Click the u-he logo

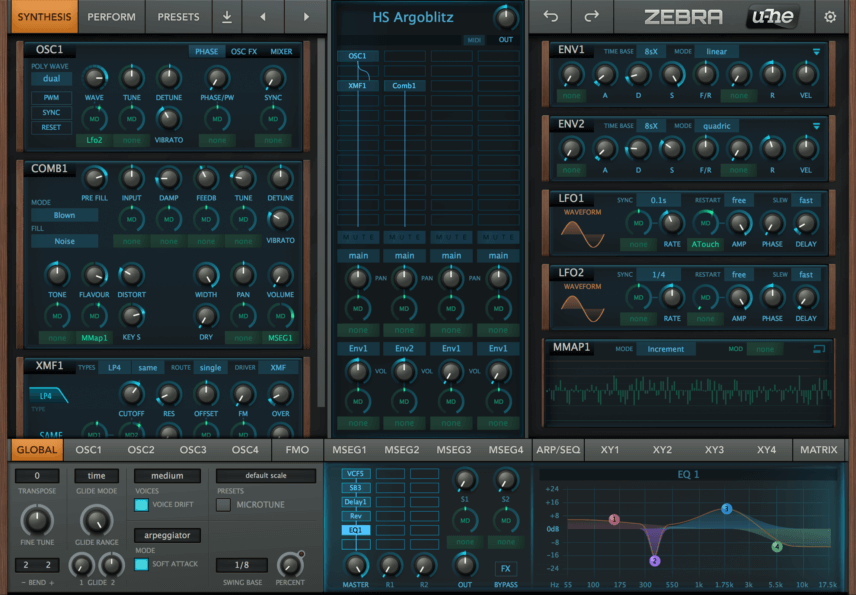(773, 16)
